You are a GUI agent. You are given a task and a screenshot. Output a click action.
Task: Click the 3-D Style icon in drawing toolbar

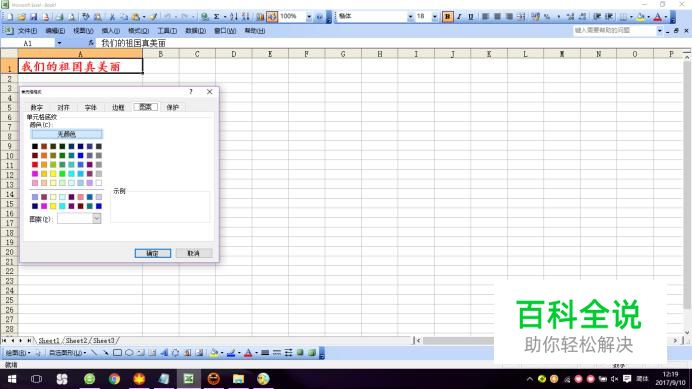pos(312,353)
